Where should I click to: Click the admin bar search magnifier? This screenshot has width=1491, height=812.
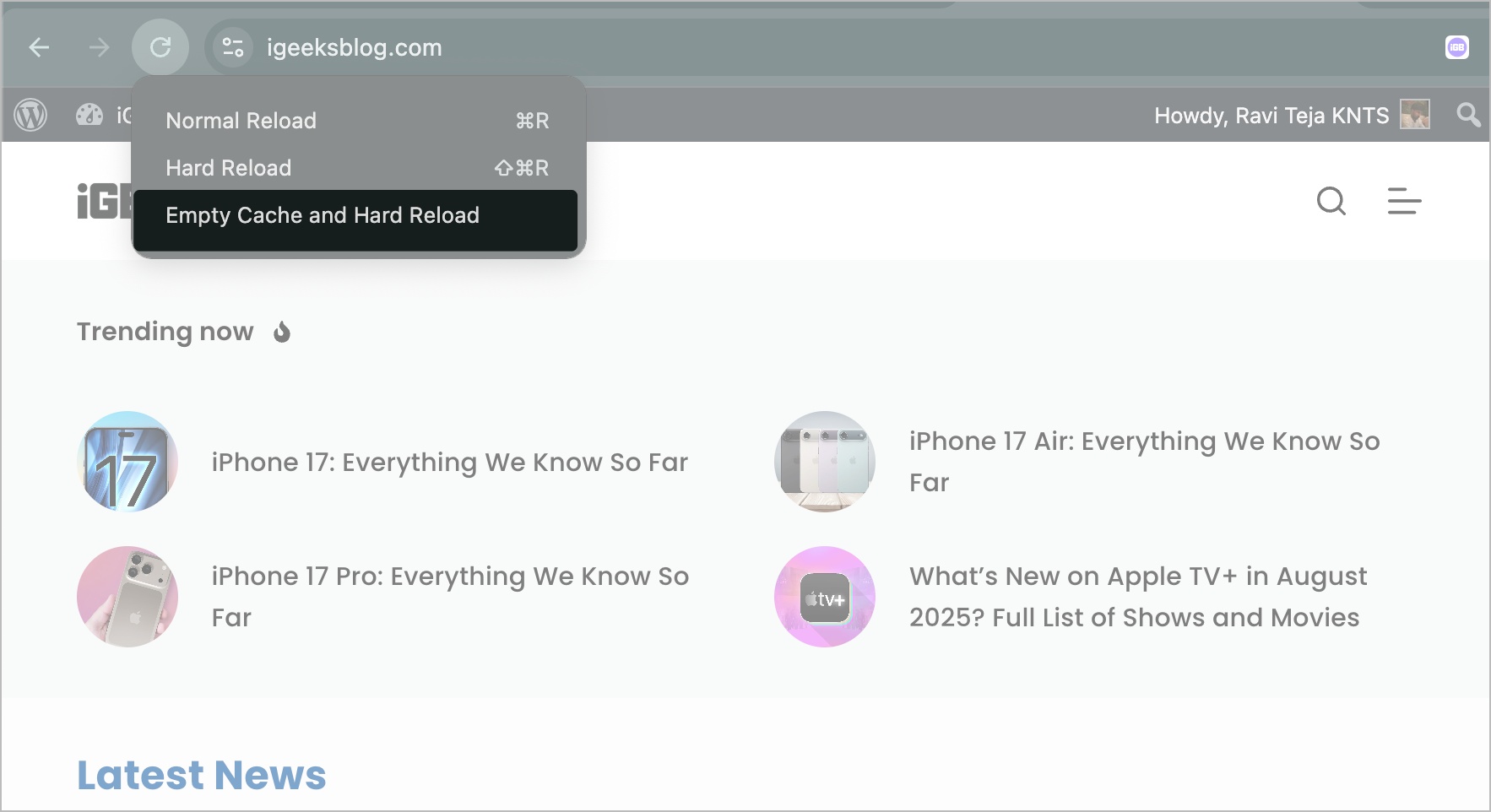point(1468,115)
